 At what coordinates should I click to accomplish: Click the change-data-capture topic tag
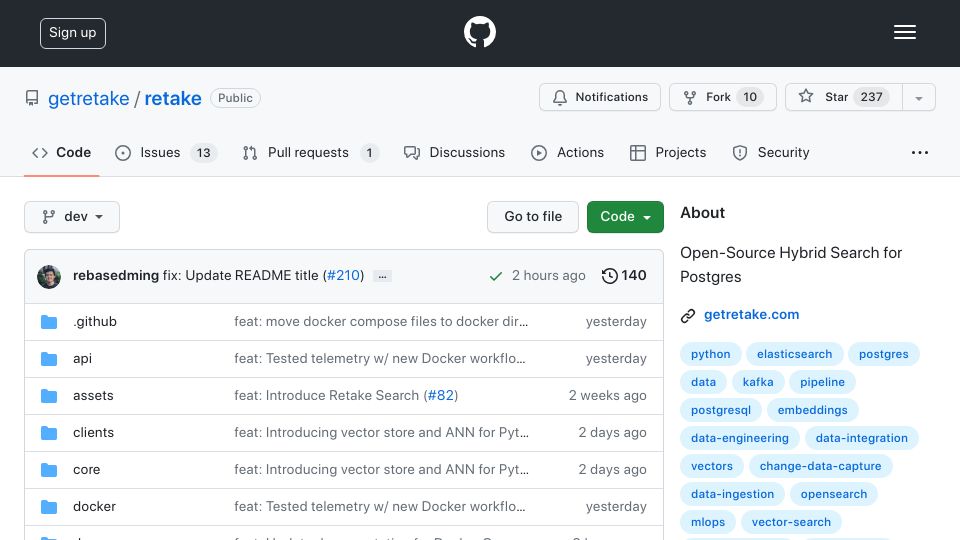820,467
